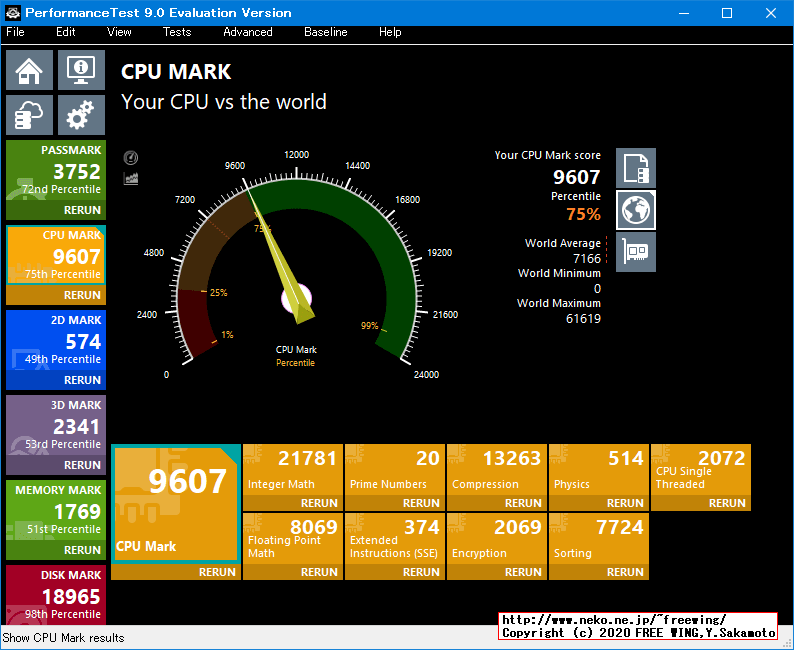Select the PASSMARK 3752 score tile
794x650 pixels.
56,171
